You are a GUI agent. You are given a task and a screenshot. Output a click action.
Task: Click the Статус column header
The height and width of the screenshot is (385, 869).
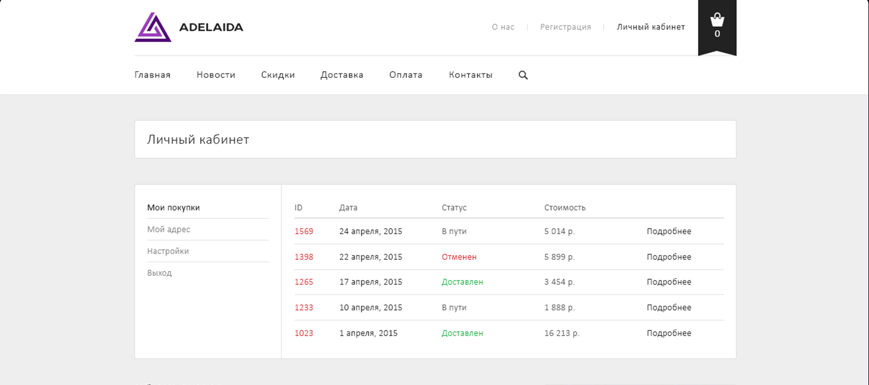454,208
